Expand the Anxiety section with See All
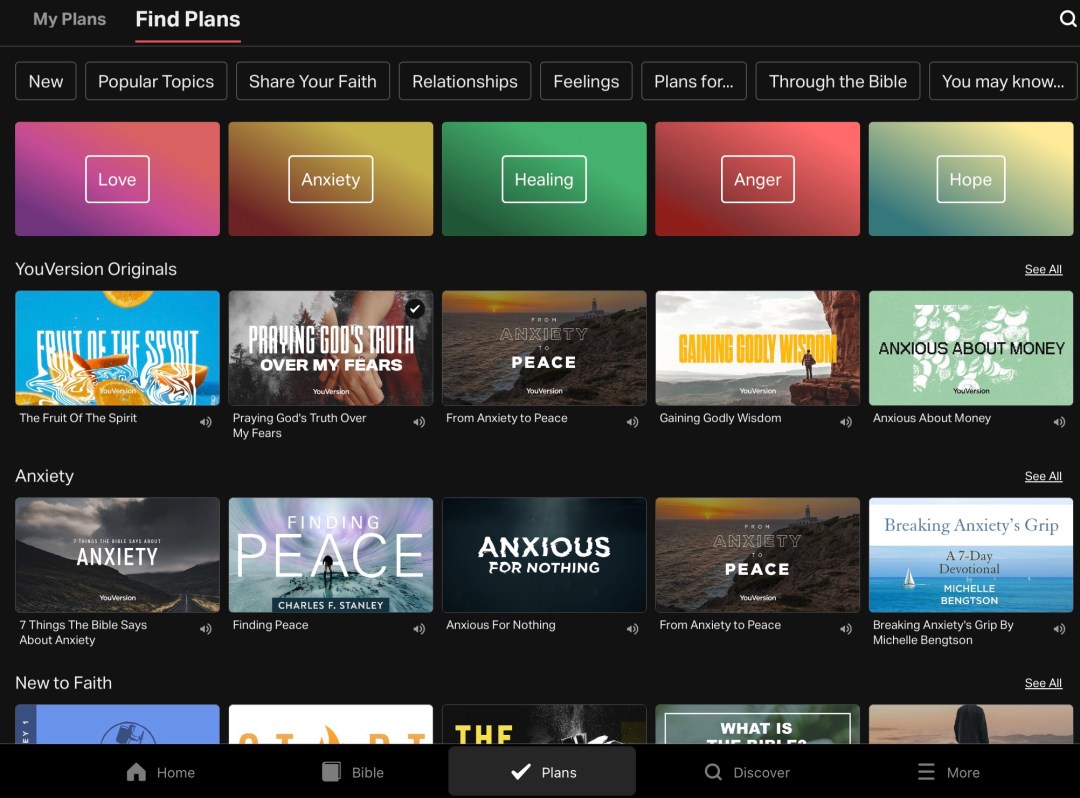 click(1043, 477)
